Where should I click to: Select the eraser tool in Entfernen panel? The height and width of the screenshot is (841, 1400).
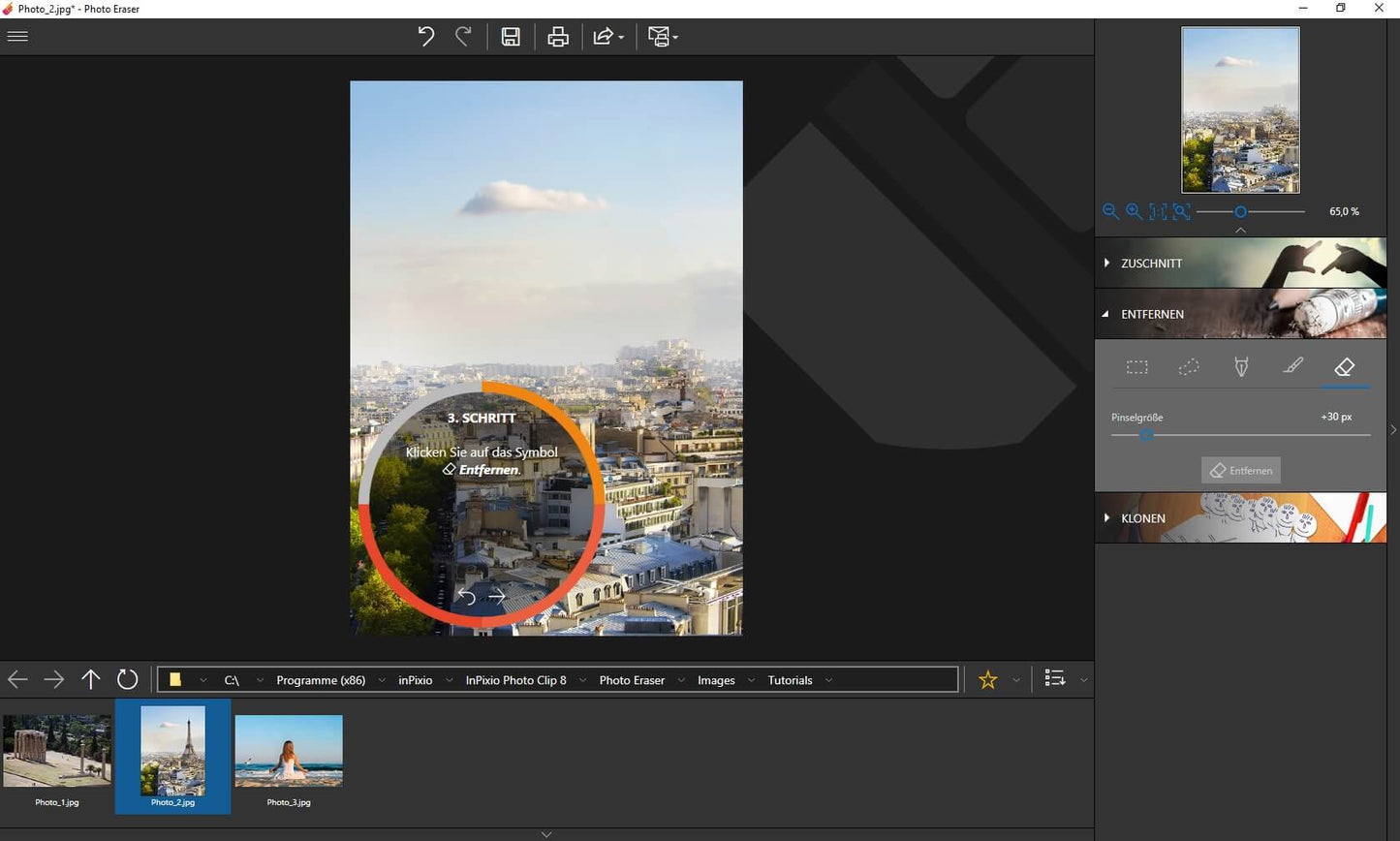(1344, 367)
